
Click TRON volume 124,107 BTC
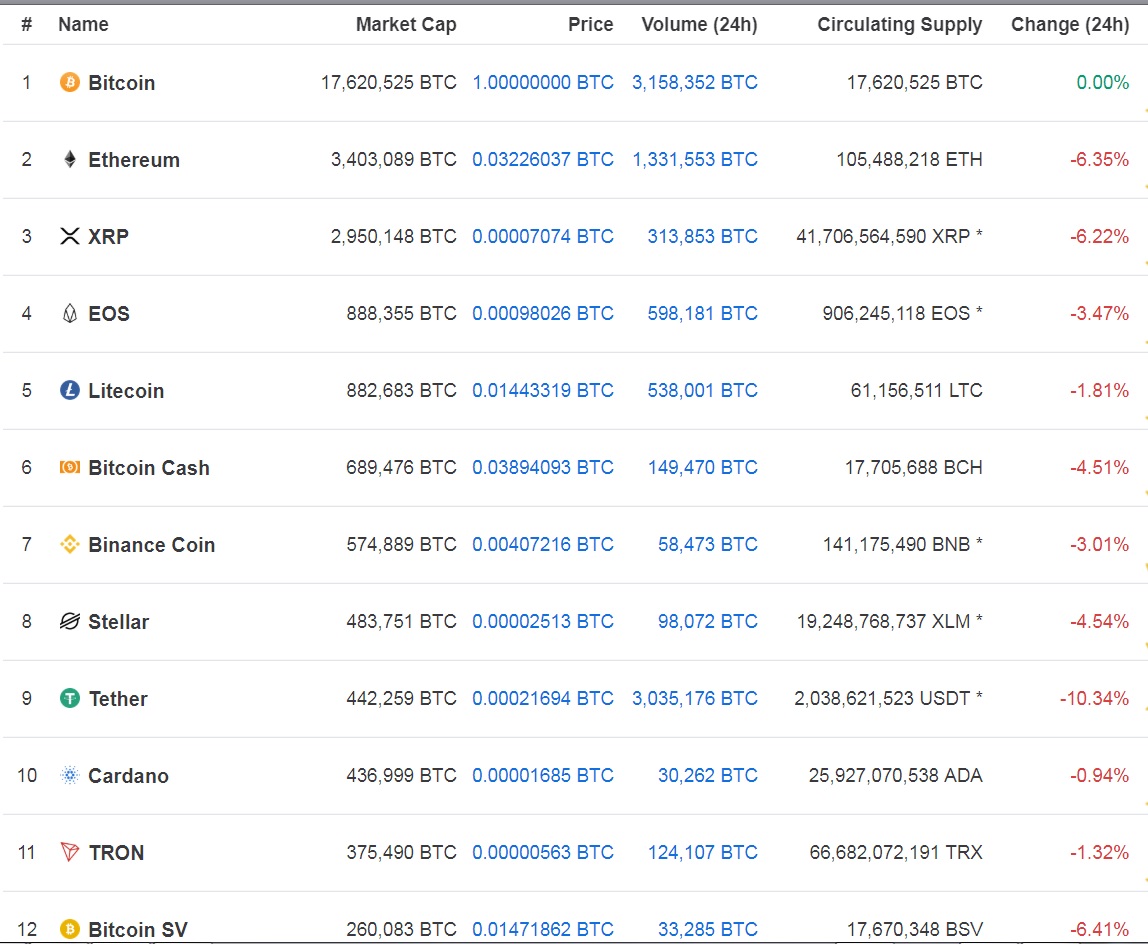coord(702,852)
